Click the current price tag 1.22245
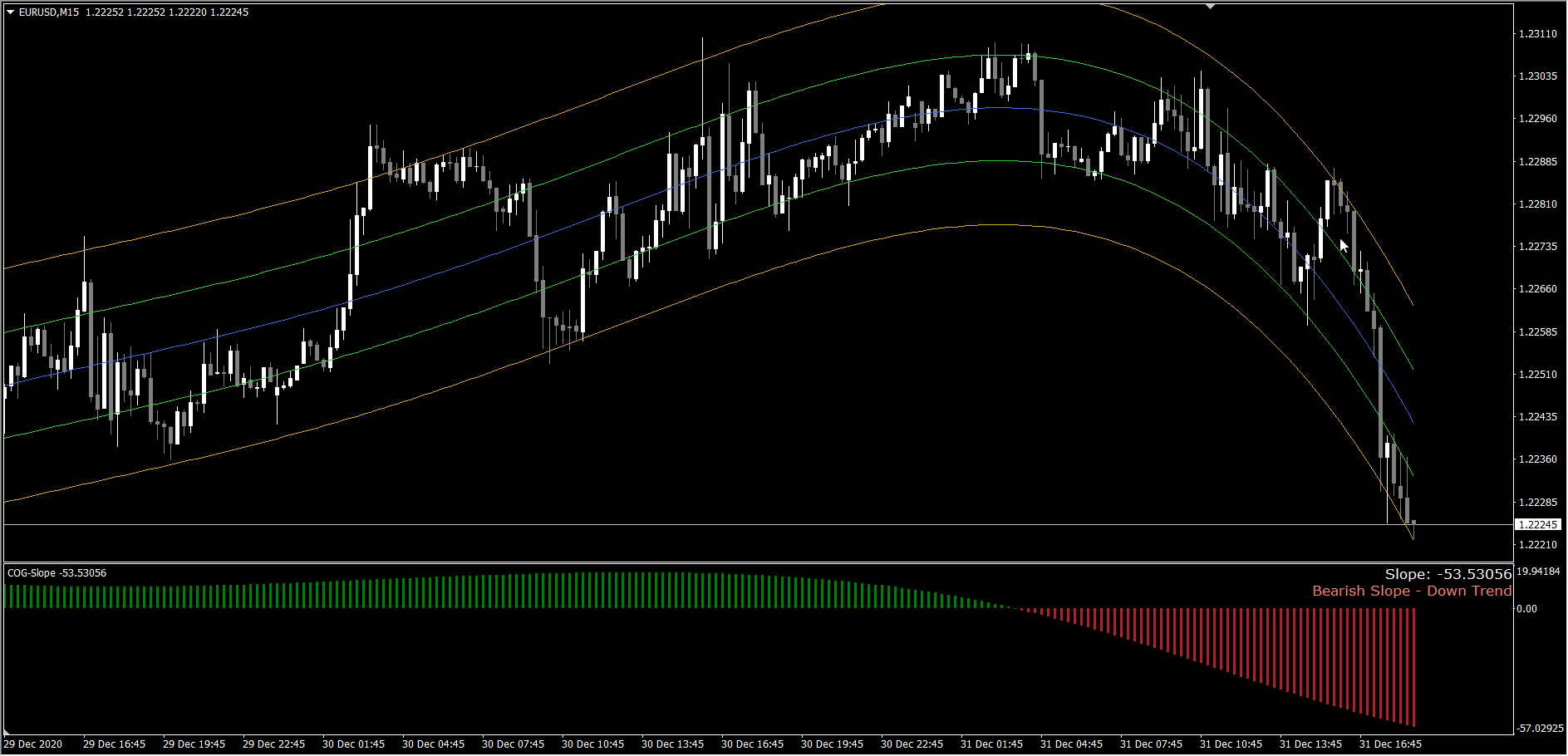This screenshot has width=1568, height=756. (x=1538, y=525)
